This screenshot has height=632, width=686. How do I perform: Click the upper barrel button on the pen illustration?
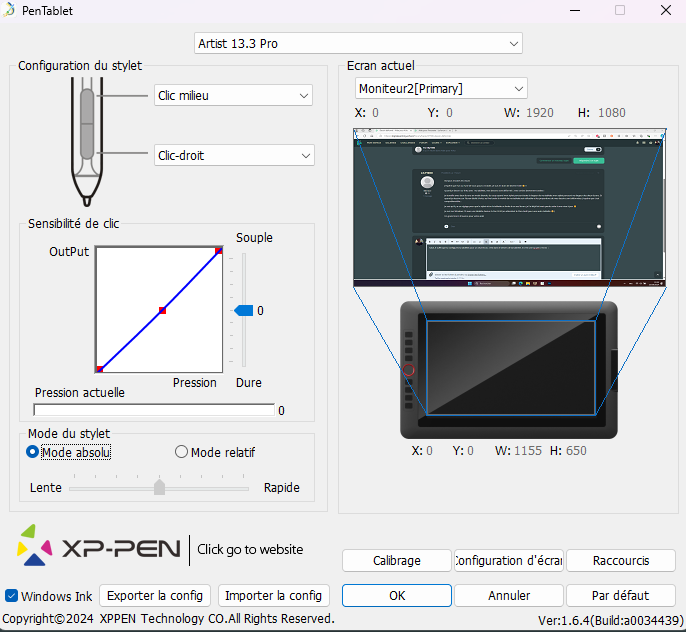coord(87,105)
